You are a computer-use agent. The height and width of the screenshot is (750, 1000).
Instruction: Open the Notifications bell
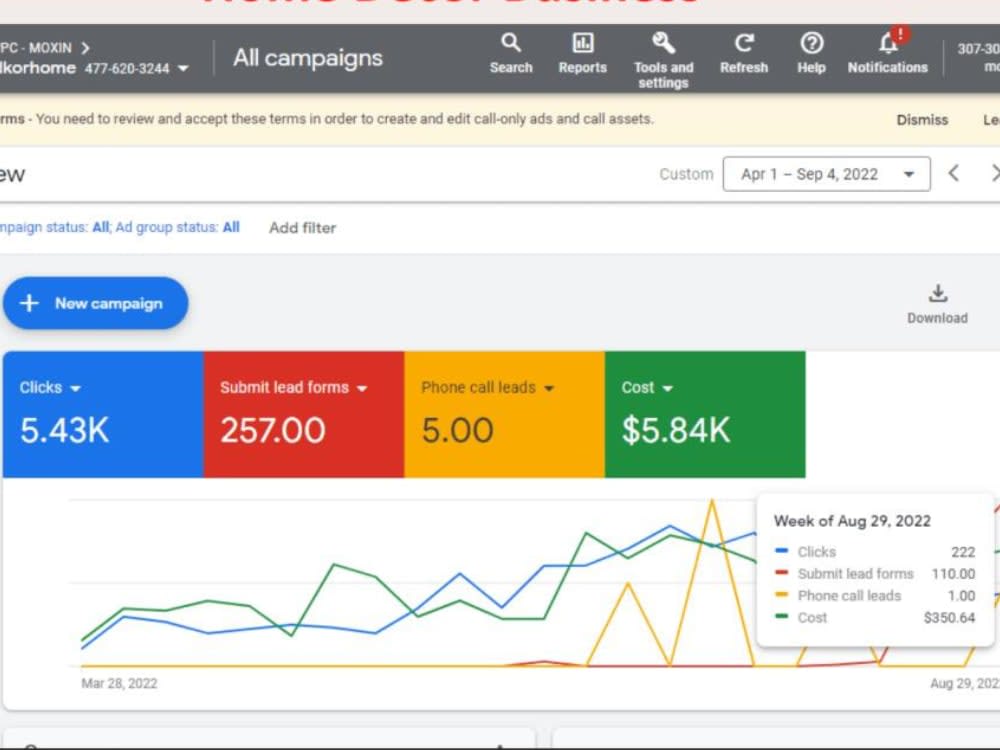tap(888, 43)
